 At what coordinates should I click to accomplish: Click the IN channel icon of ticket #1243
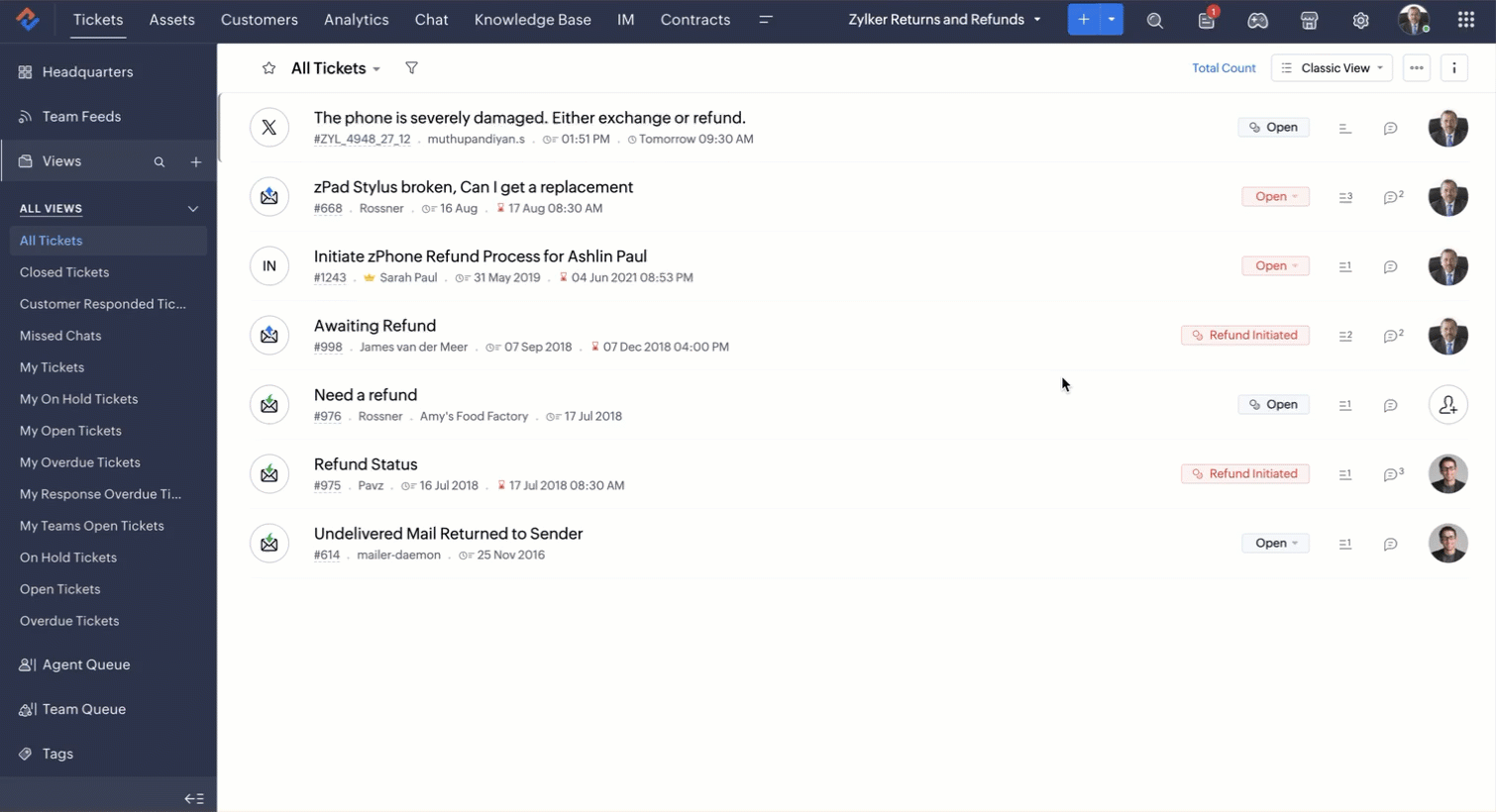point(269,265)
